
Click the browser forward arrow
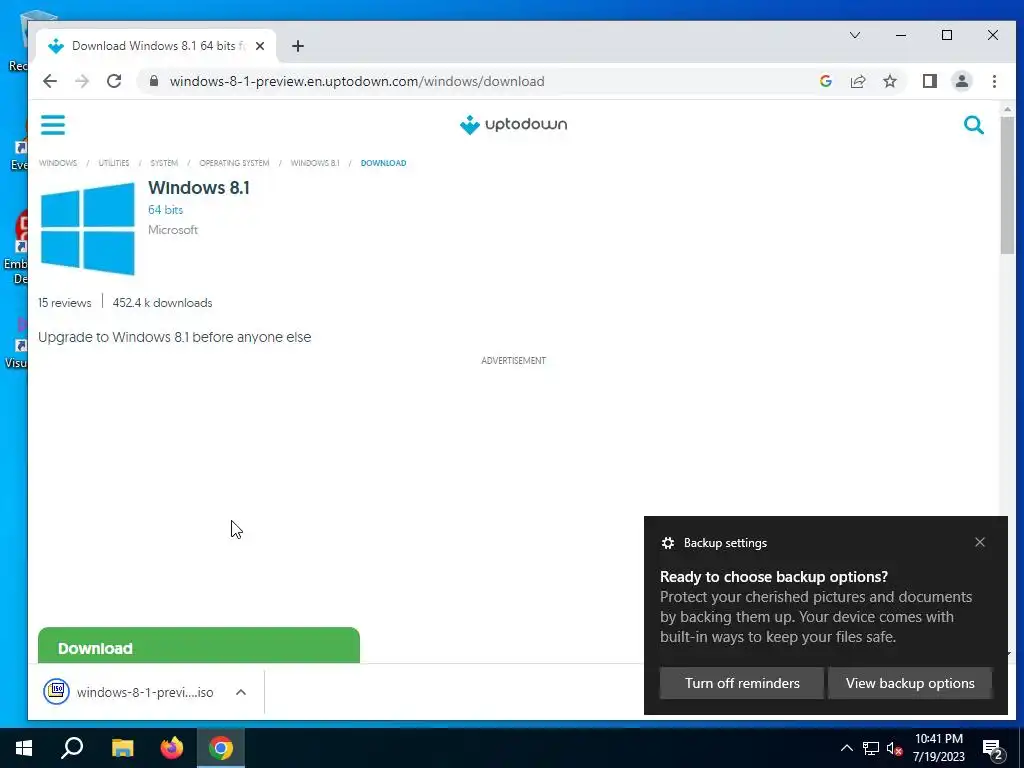(82, 81)
